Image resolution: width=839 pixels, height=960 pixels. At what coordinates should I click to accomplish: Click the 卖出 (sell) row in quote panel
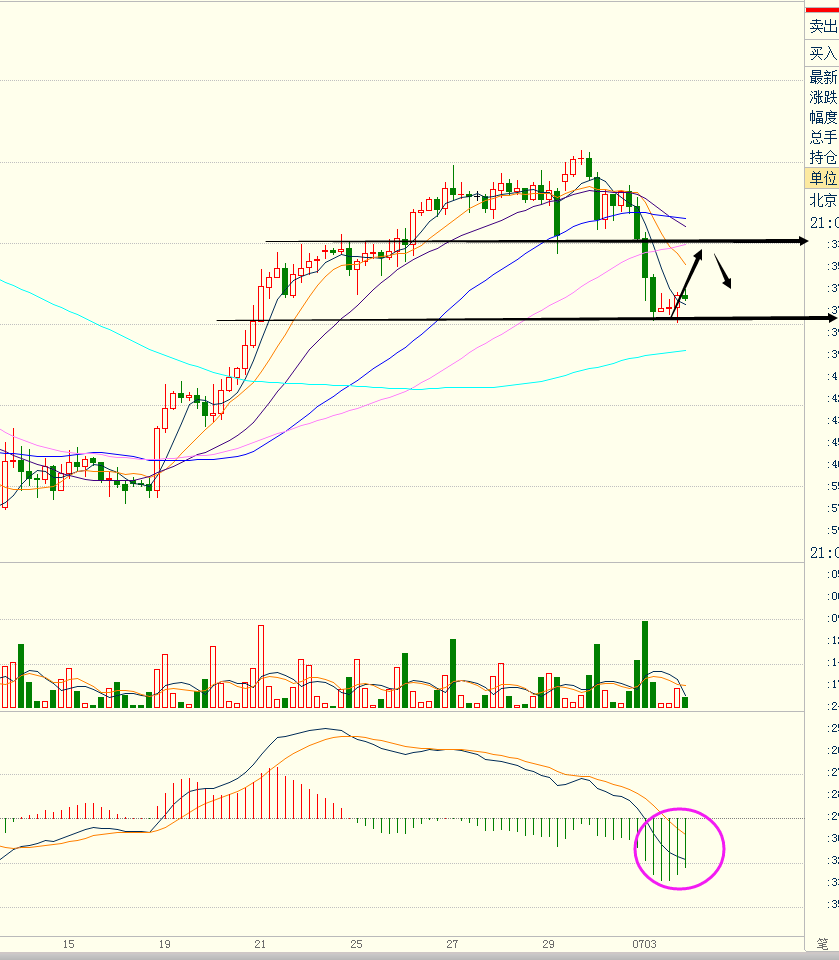(x=822, y=26)
